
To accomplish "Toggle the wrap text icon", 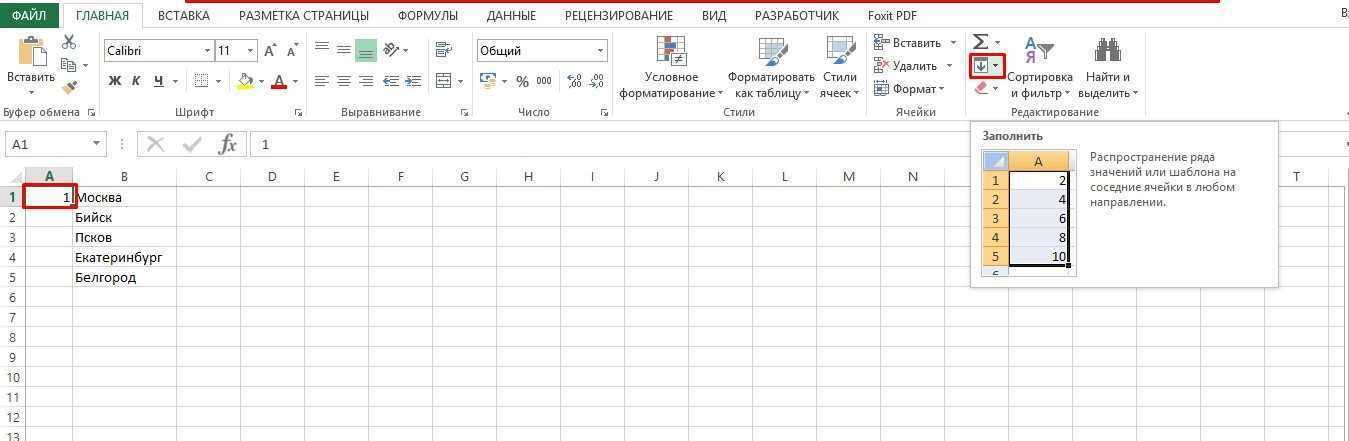I will (x=443, y=49).
